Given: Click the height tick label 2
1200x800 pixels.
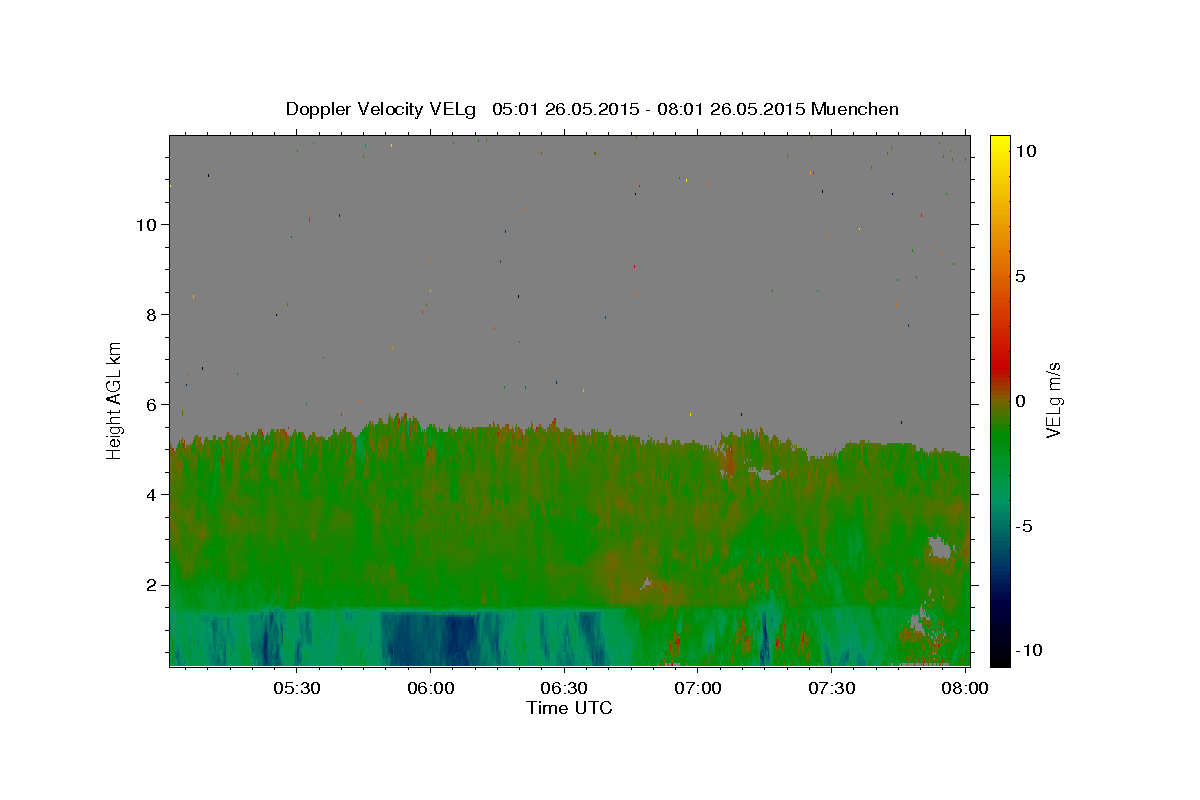Looking at the screenshot, I should [150, 585].
